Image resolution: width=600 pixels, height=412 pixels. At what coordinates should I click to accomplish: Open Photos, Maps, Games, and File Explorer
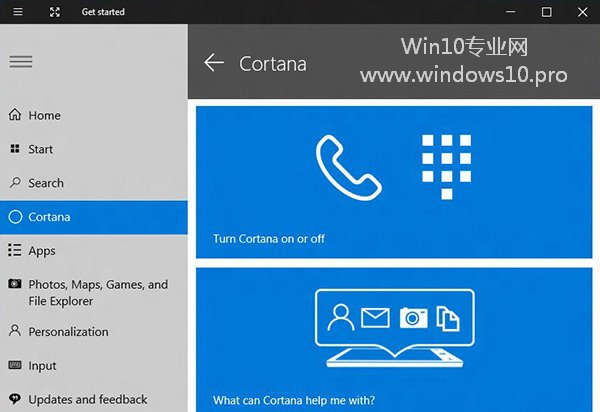94,293
